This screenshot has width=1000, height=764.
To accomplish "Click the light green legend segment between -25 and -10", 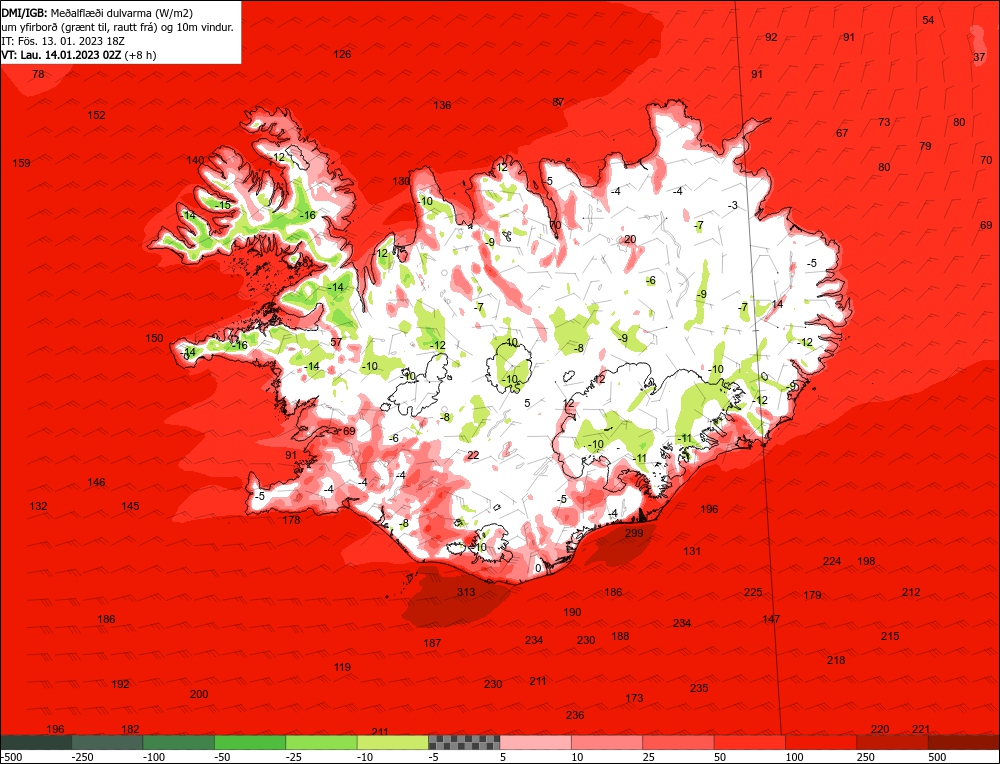I will (321, 742).
